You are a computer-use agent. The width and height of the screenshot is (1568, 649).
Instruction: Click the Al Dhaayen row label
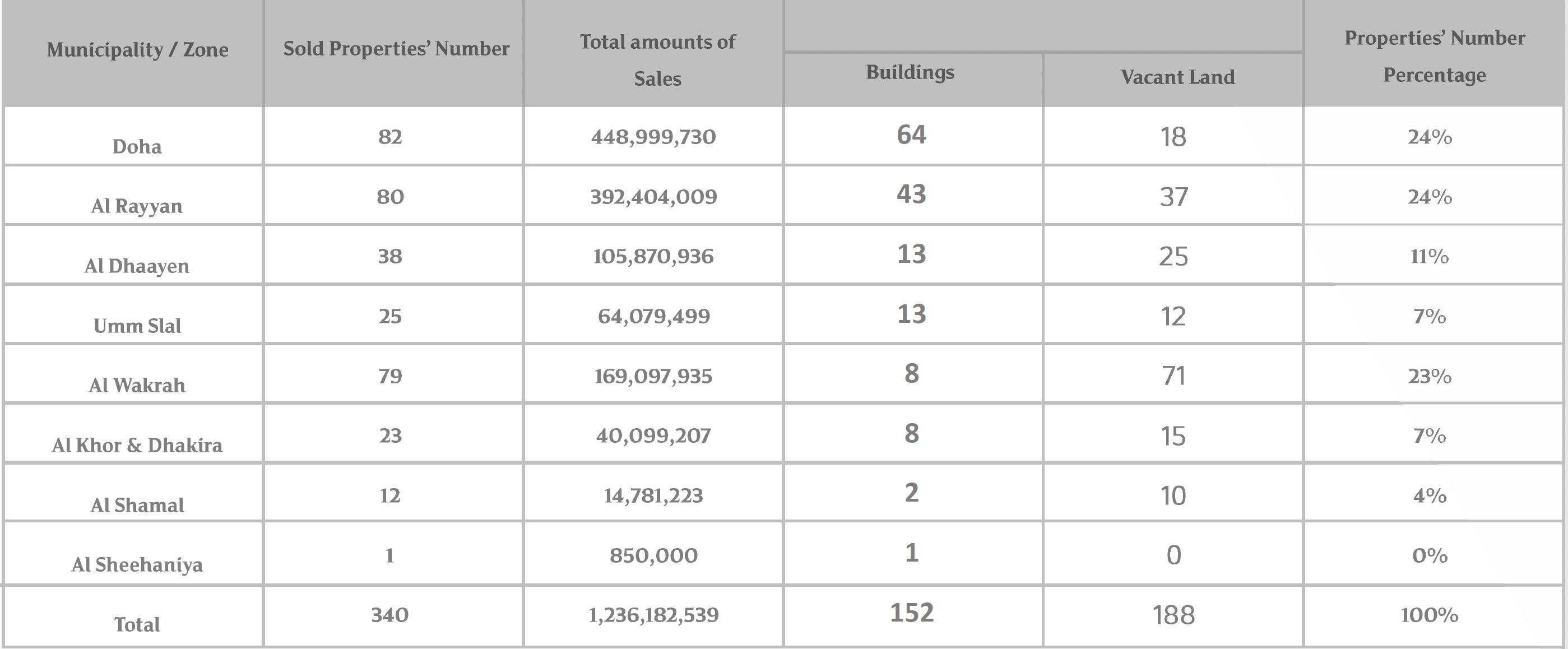pos(137,266)
